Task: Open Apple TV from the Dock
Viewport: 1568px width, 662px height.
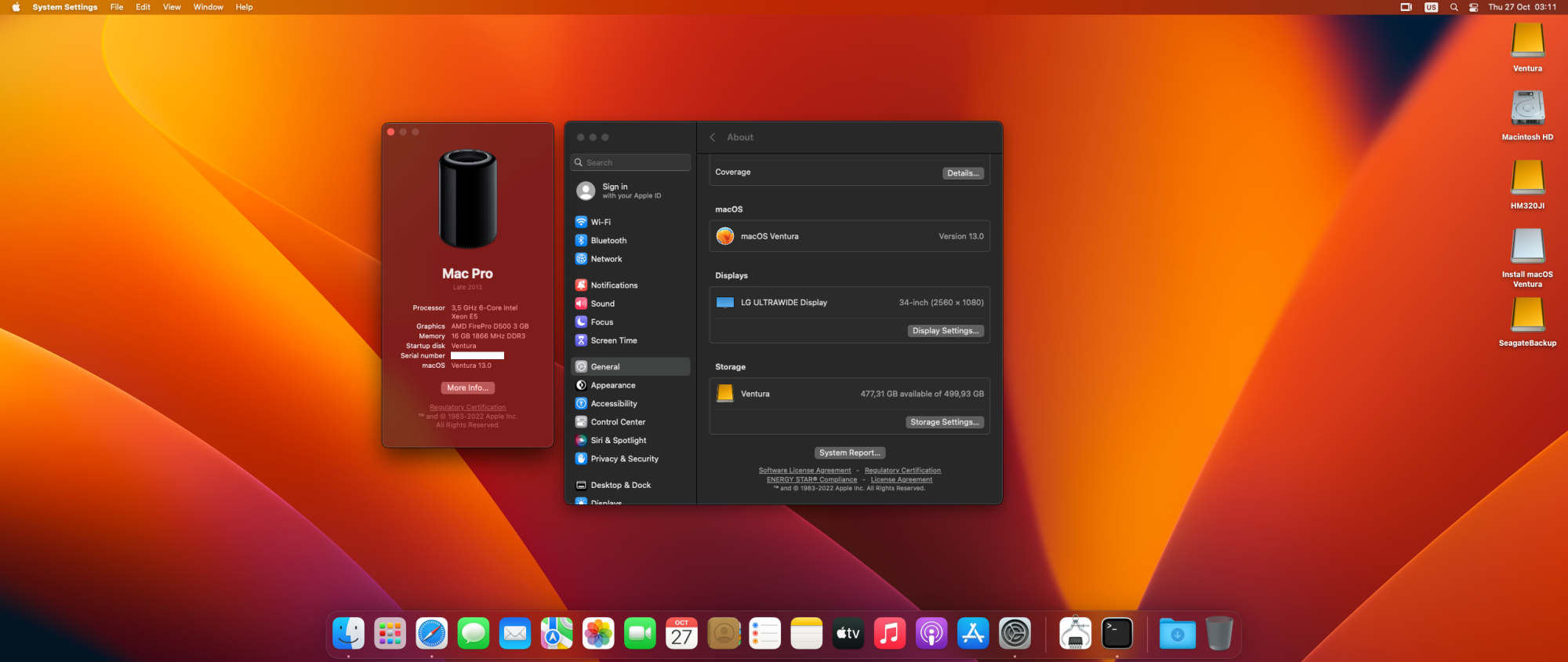Action: (848, 633)
